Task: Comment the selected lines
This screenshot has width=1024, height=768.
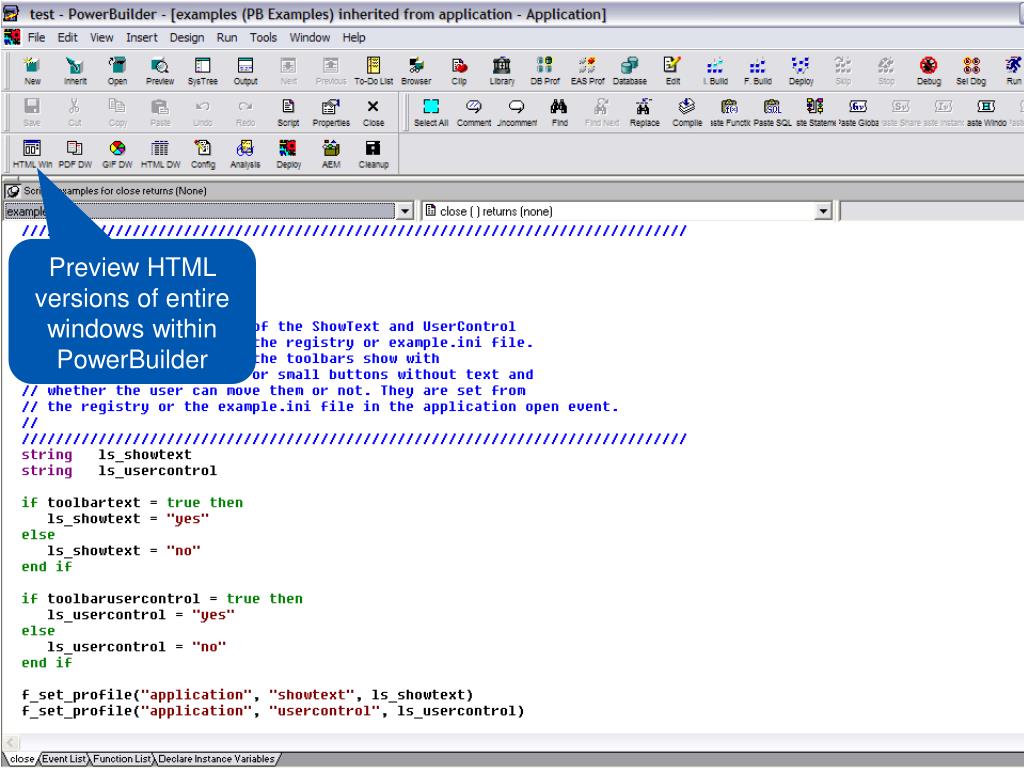Action: [x=473, y=112]
